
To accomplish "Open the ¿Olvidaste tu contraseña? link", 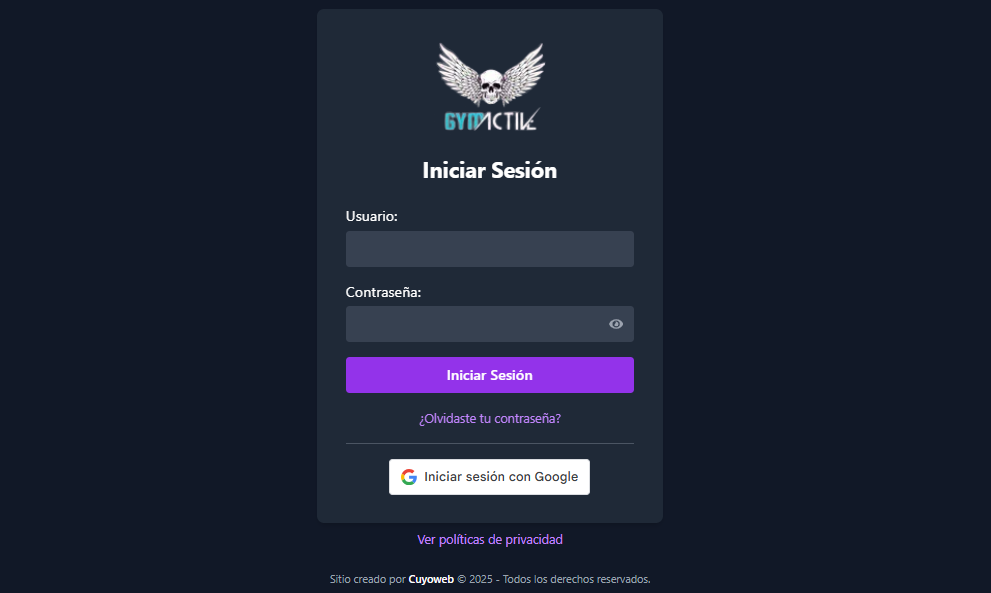I will click(x=490, y=418).
